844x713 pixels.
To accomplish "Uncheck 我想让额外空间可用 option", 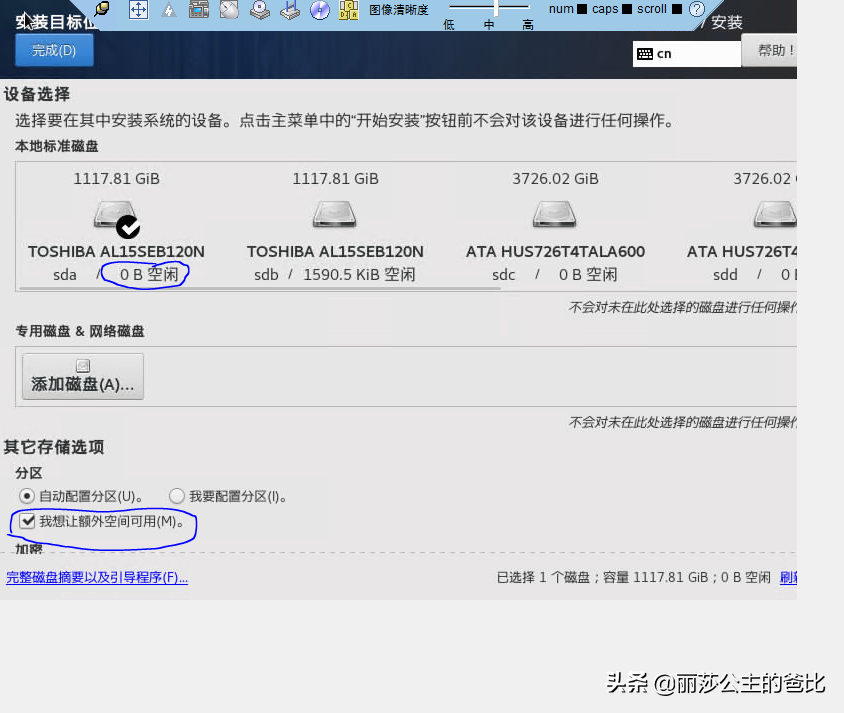I will click(x=25, y=520).
